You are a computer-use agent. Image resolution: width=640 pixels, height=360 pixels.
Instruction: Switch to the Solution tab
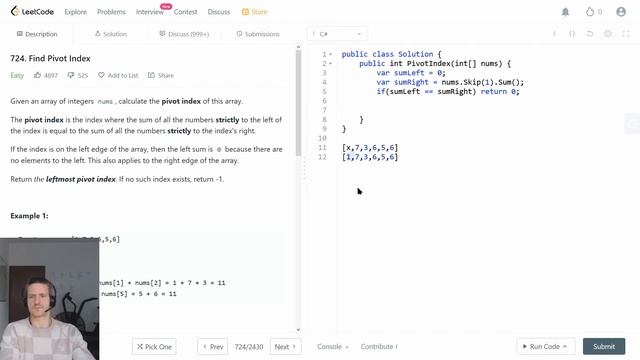click(111, 34)
